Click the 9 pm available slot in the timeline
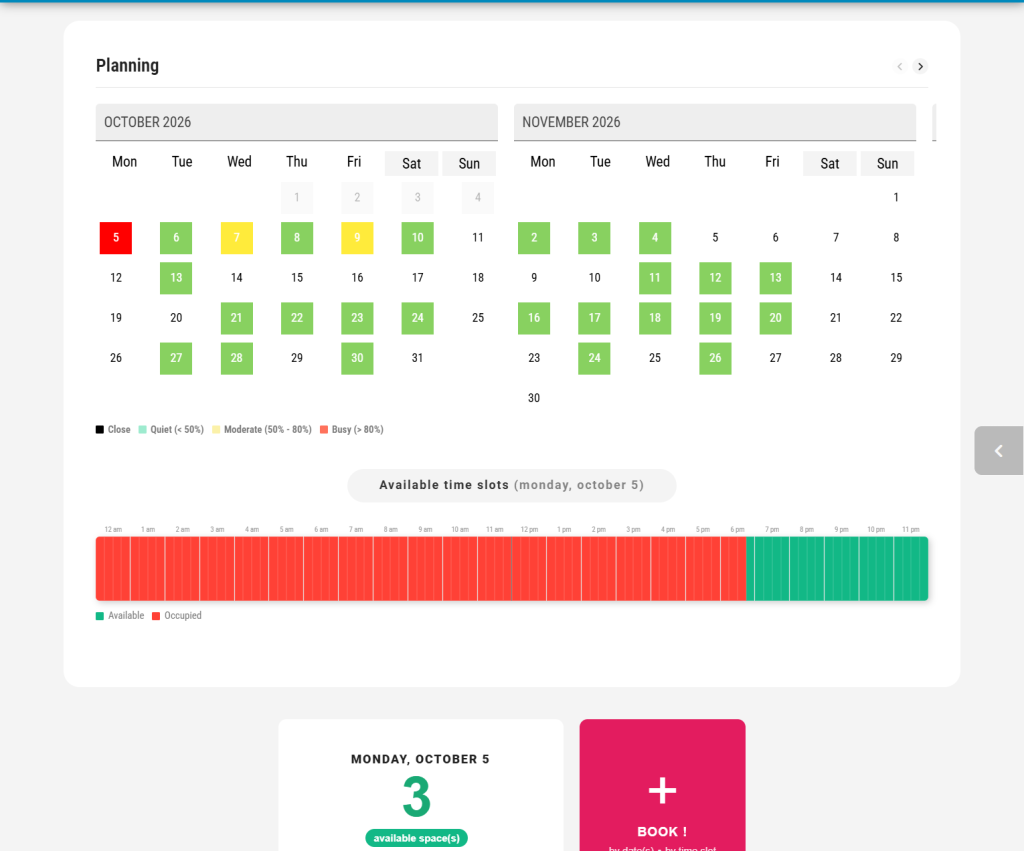 click(x=842, y=568)
